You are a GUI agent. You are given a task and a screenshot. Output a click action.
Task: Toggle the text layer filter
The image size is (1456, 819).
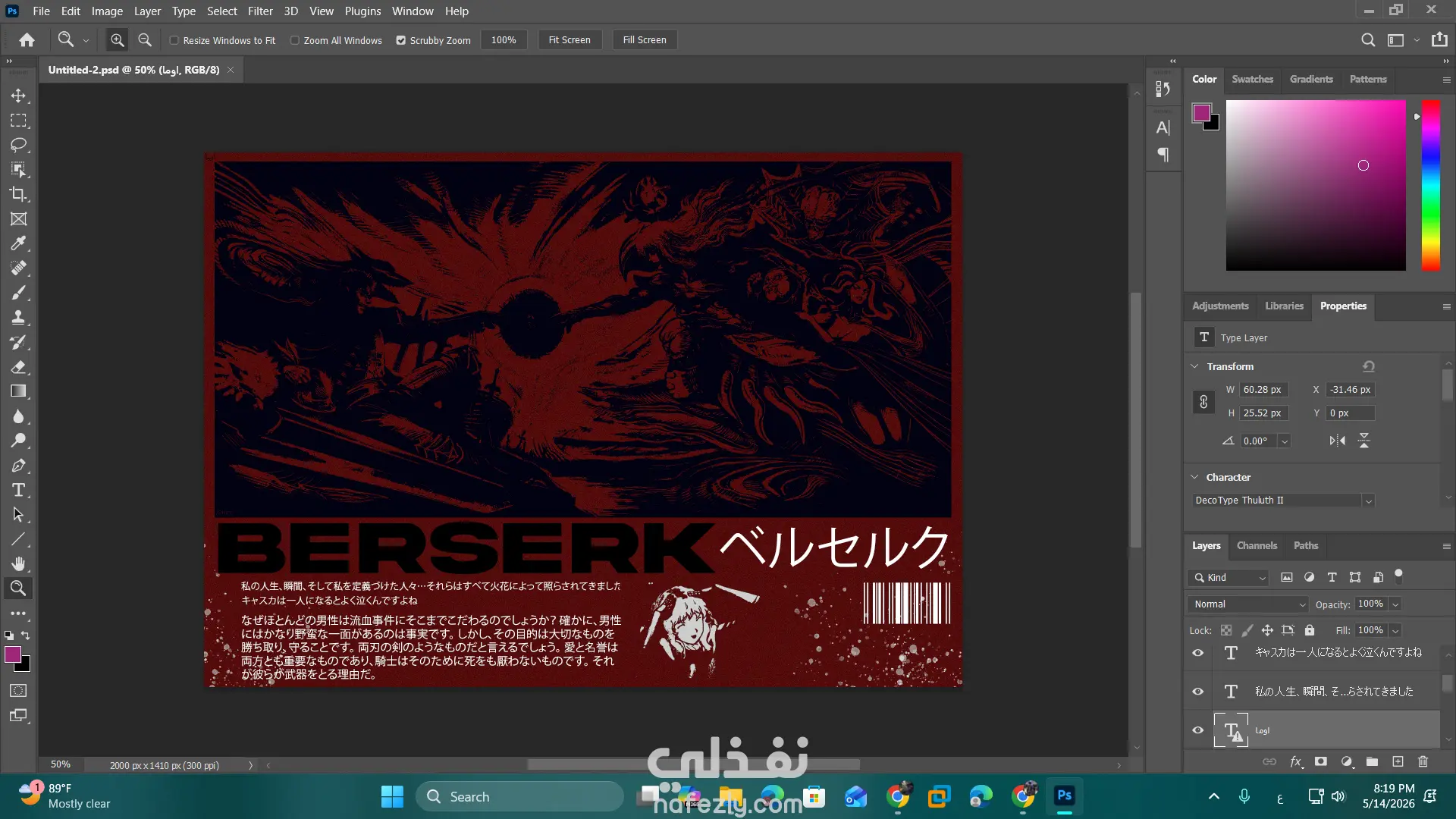tap(1332, 578)
